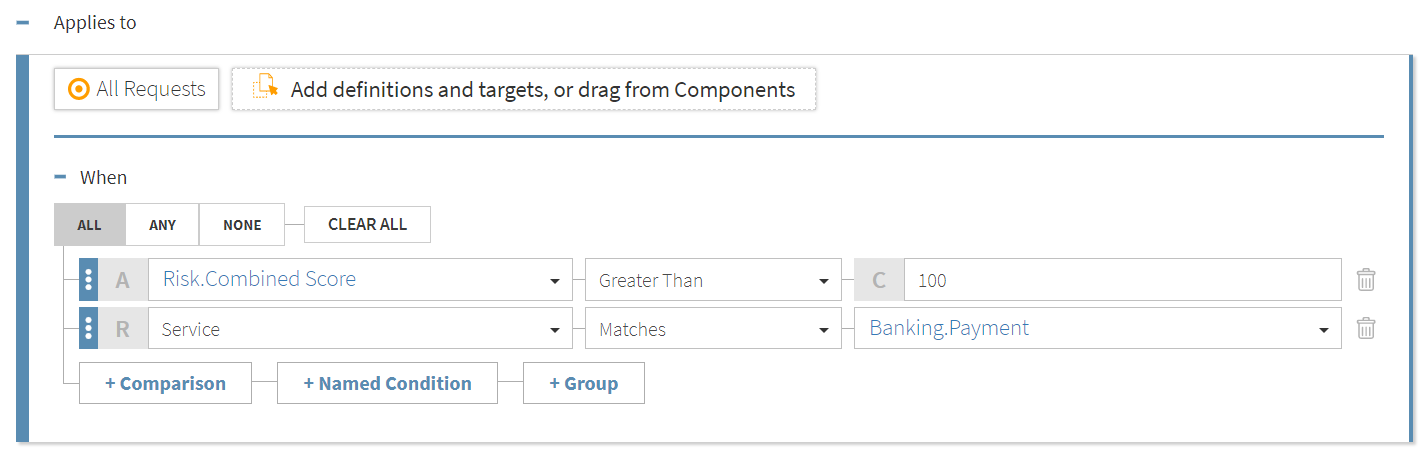Click the All Requests target icon
Image resolution: width=1424 pixels, height=456 pixels.
pyautogui.click(x=79, y=89)
